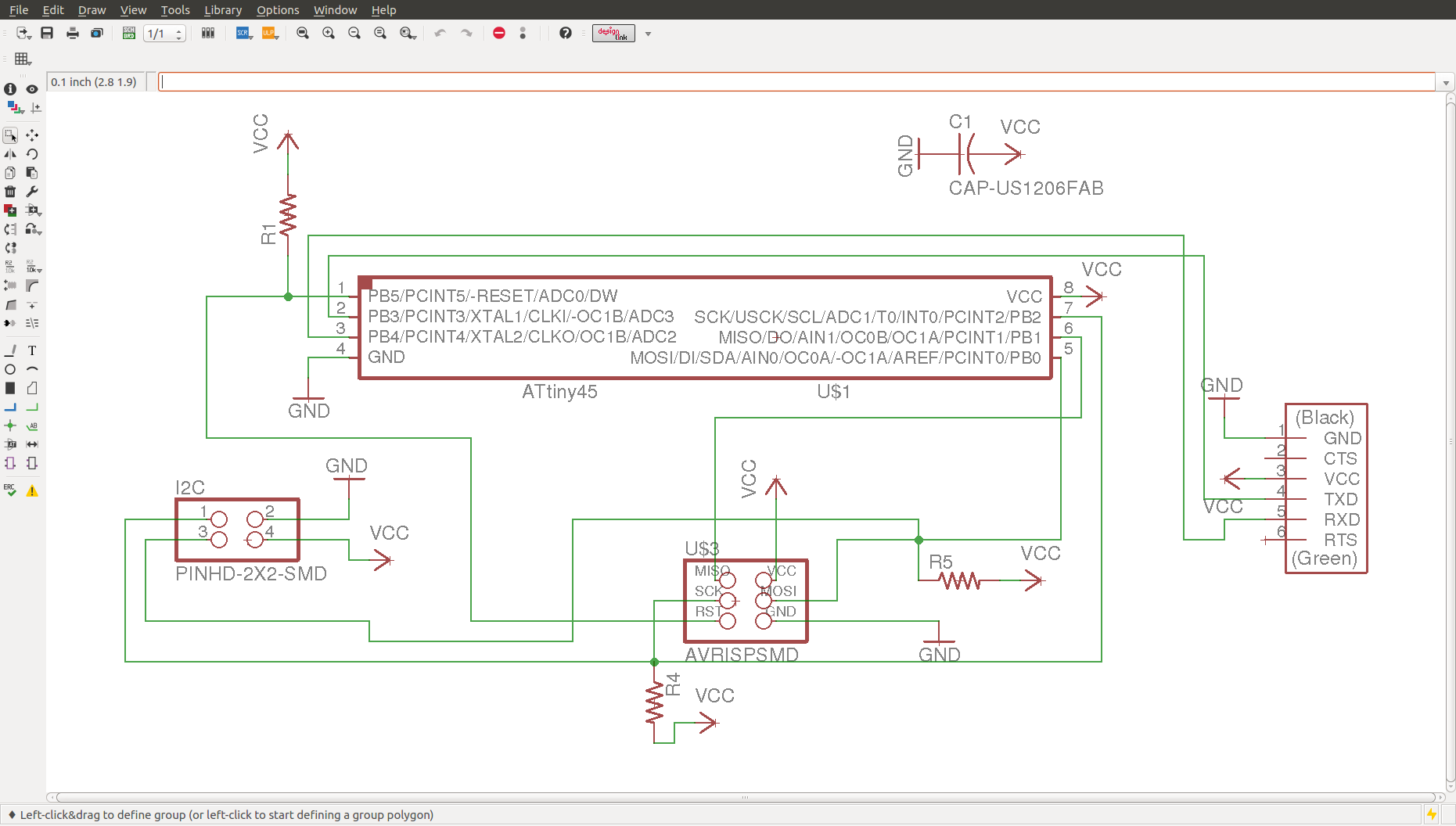The image size is (1456, 826).
Task: Click the vertical scrollbar on right
Action: (1450, 442)
